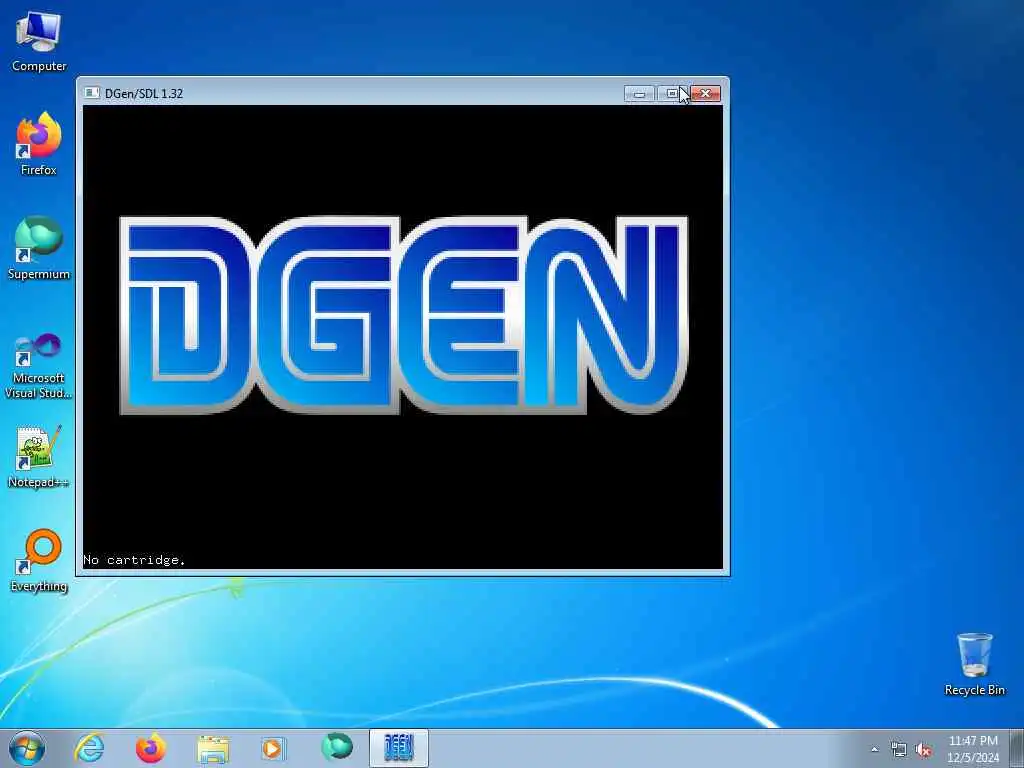Click the "No cartridge." status message

coord(135,560)
